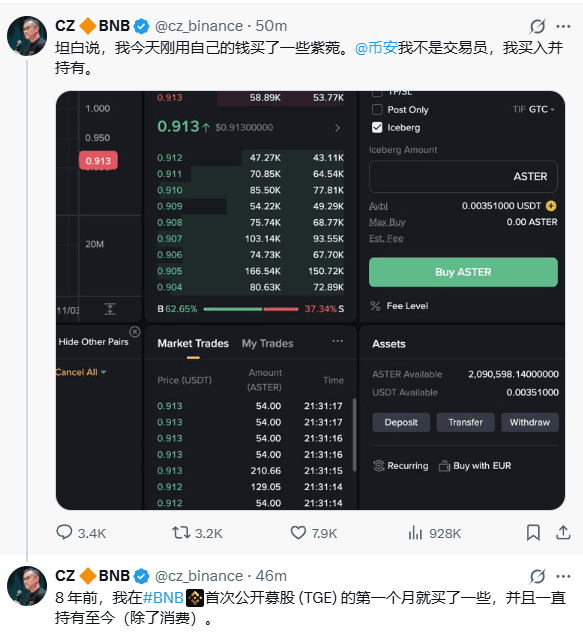Open more options on first tweet
The image size is (583, 641).
(x=563, y=27)
